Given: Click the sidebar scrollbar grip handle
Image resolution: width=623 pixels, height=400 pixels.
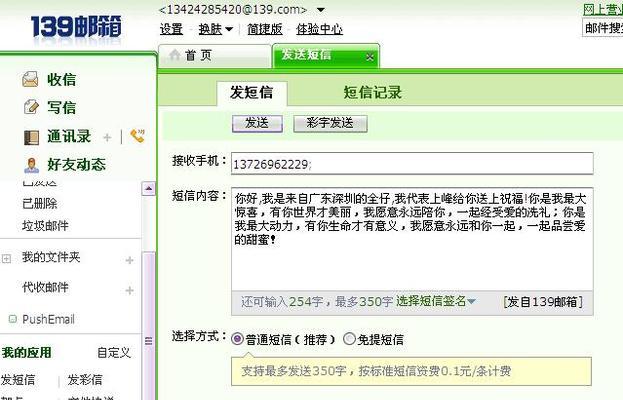Looking at the screenshot, I should pos(149,341).
